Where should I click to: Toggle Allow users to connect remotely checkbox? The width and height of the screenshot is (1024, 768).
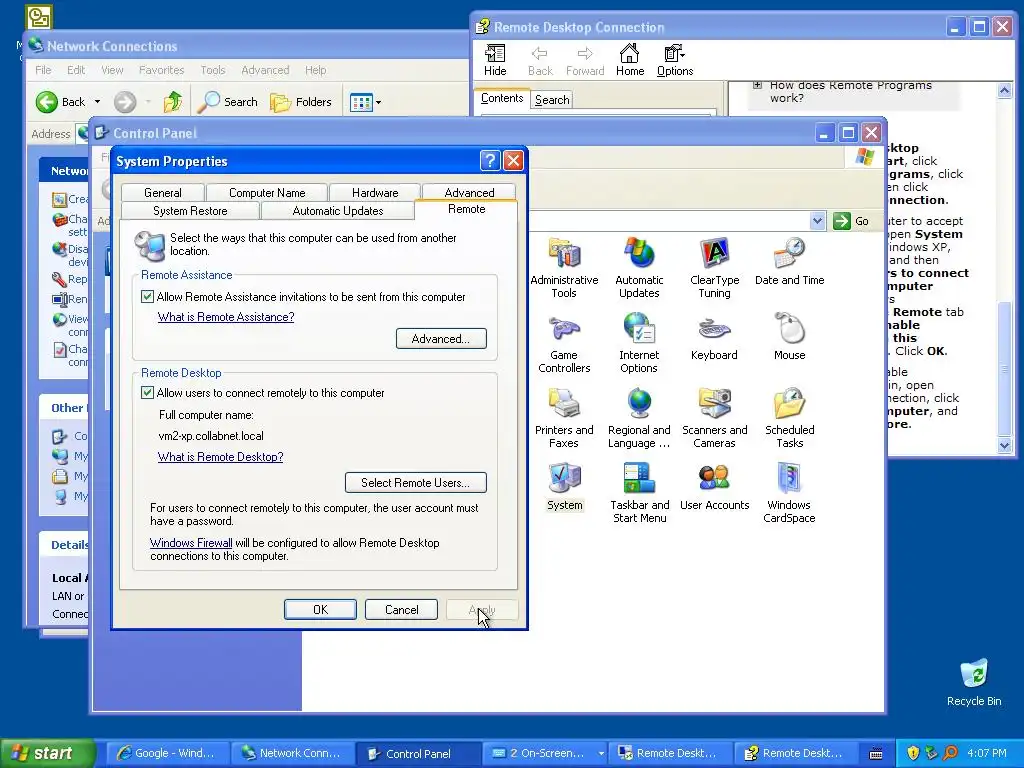tap(148, 392)
